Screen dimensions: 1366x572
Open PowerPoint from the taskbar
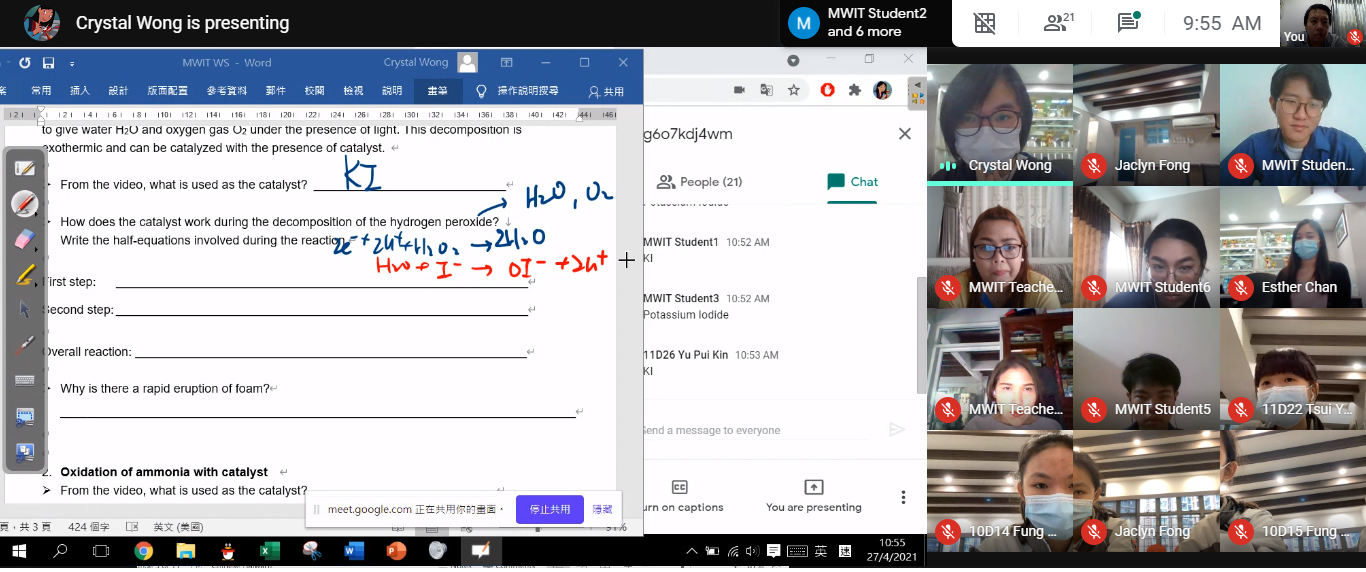click(x=396, y=551)
